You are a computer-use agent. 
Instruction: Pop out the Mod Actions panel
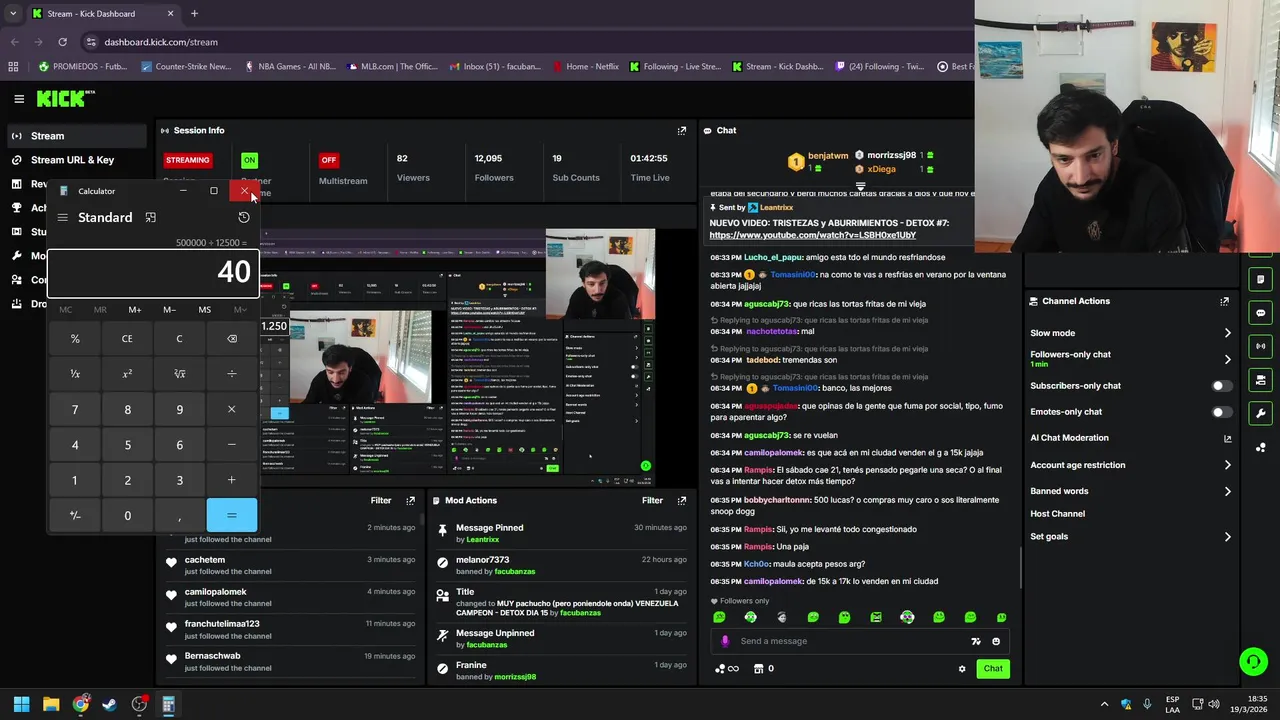pos(682,500)
